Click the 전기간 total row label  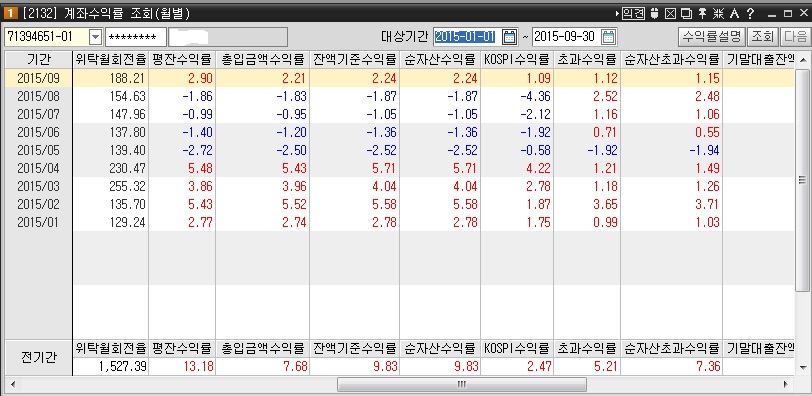(38, 357)
